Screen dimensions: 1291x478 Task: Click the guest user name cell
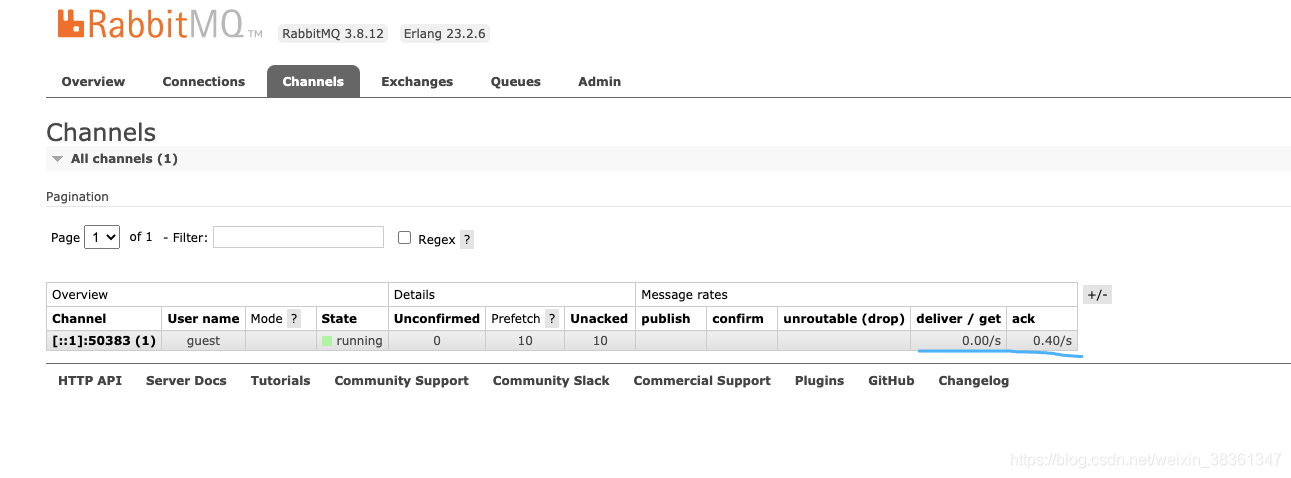point(203,341)
